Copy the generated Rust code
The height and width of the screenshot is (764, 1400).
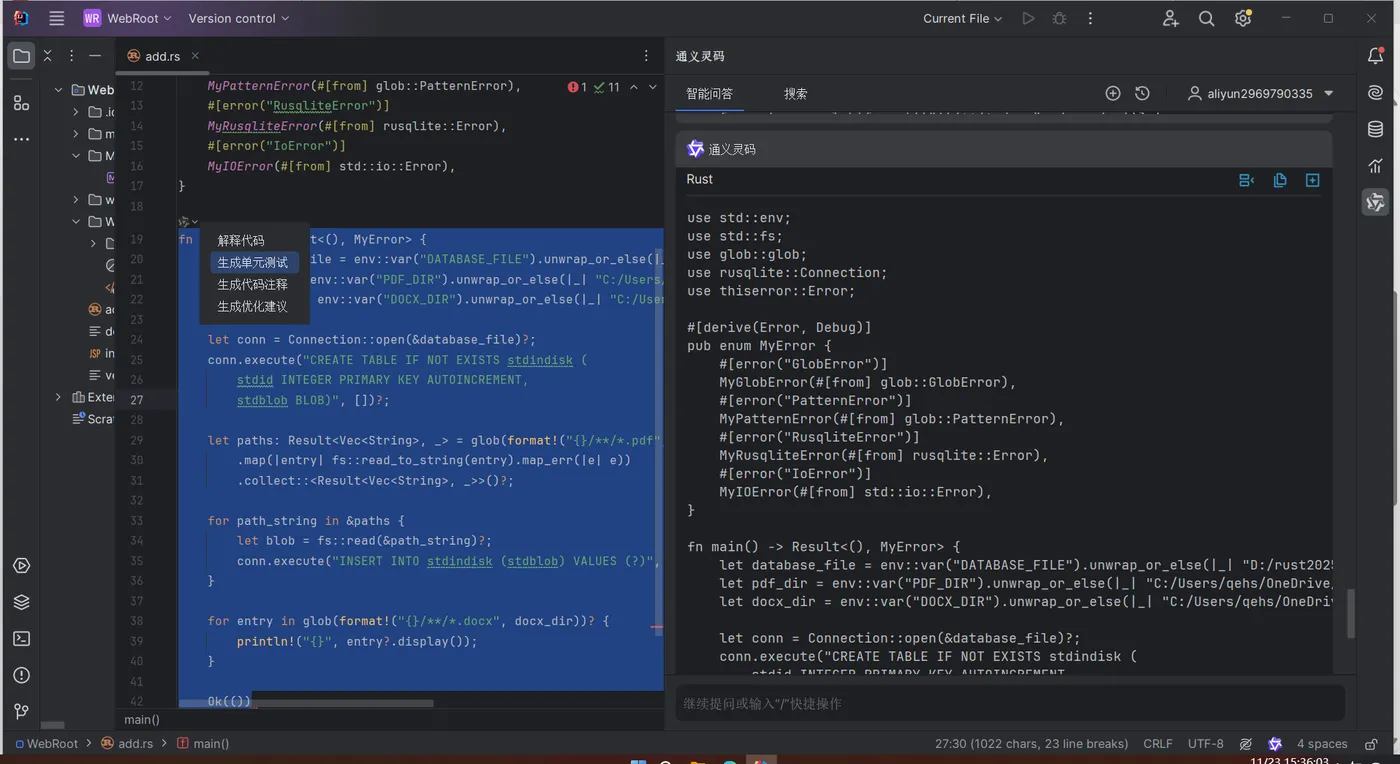click(1280, 180)
